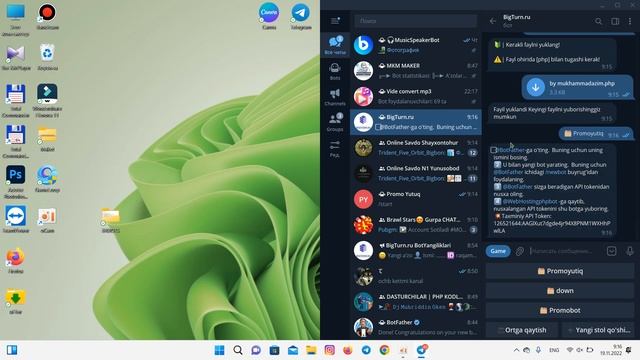
Task: Open the Visual Studio desktop shortcut
Action: point(16,57)
